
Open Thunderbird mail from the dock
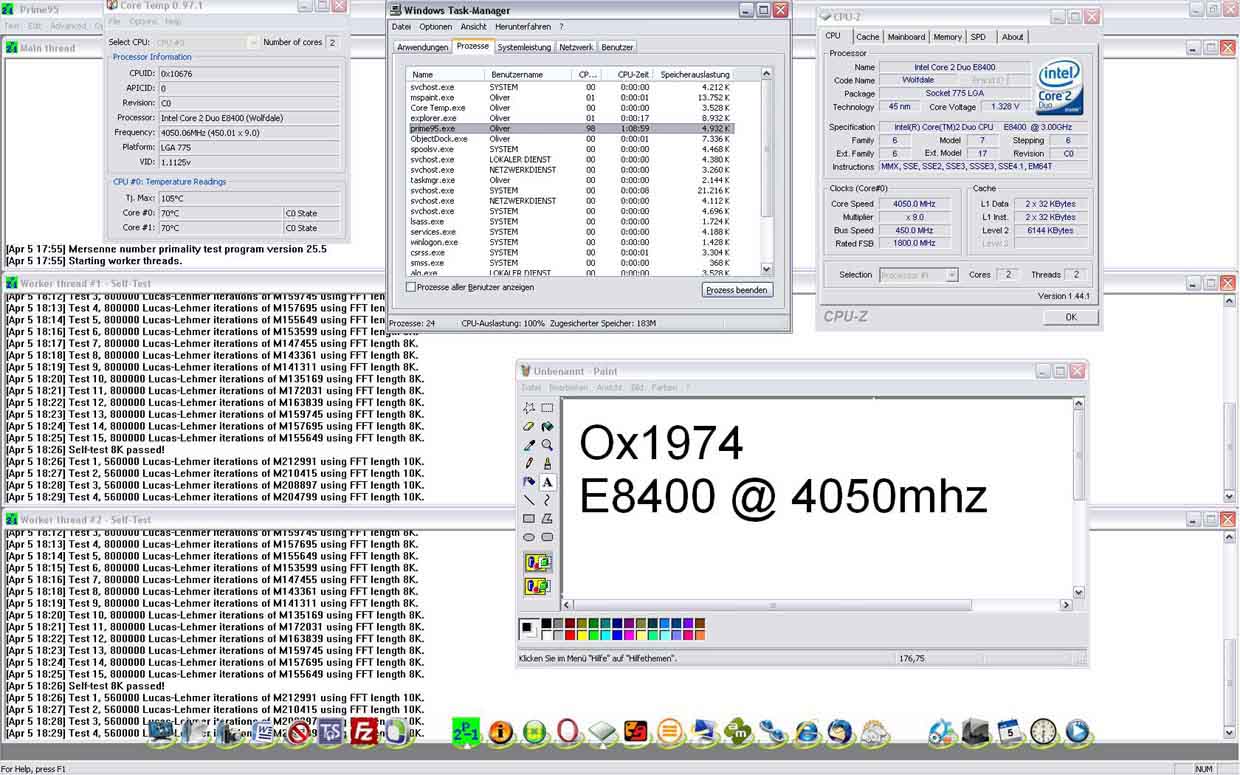click(841, 732)
